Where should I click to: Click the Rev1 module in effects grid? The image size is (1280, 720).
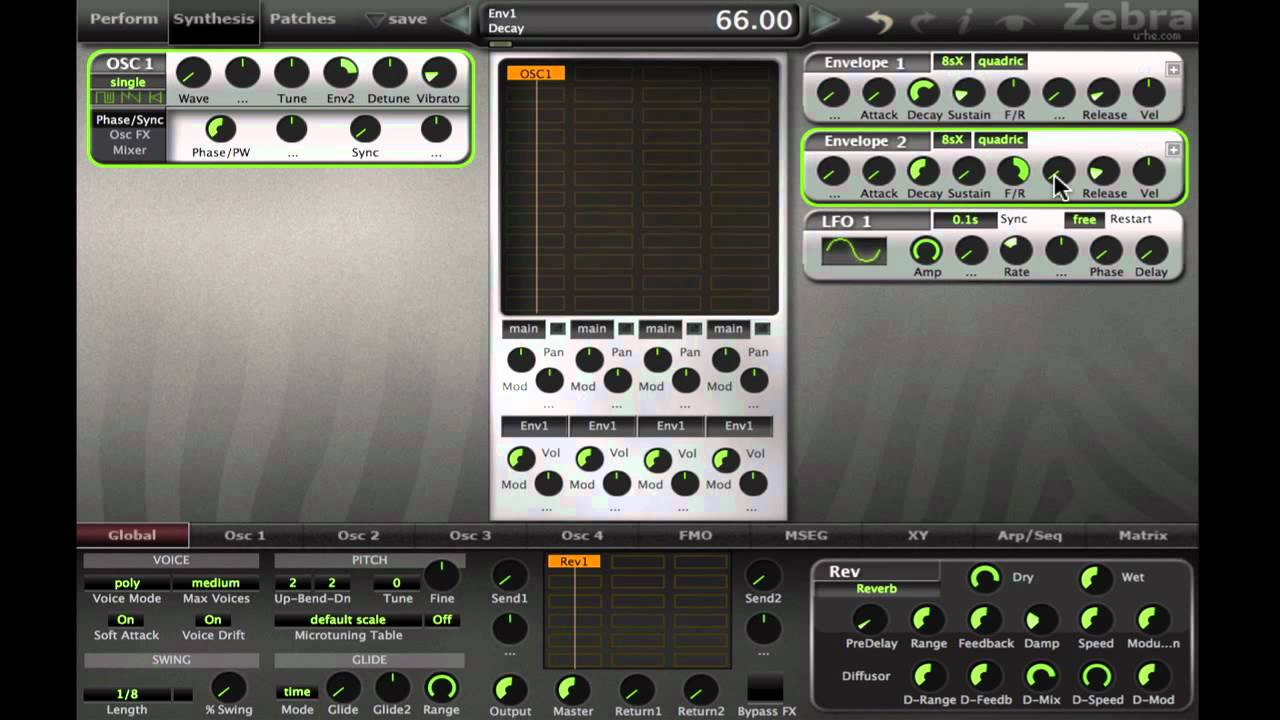pyautogui.click(x=574, y=561)
